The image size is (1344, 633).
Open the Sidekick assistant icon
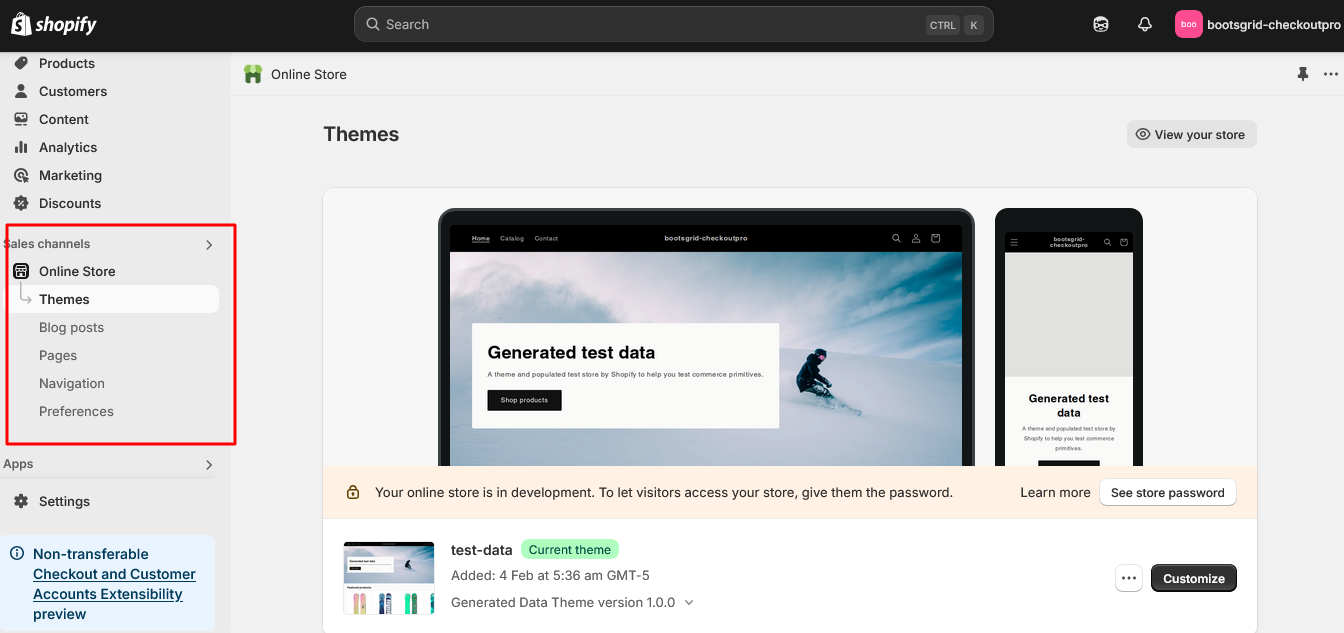click(x=1101, y=25)
